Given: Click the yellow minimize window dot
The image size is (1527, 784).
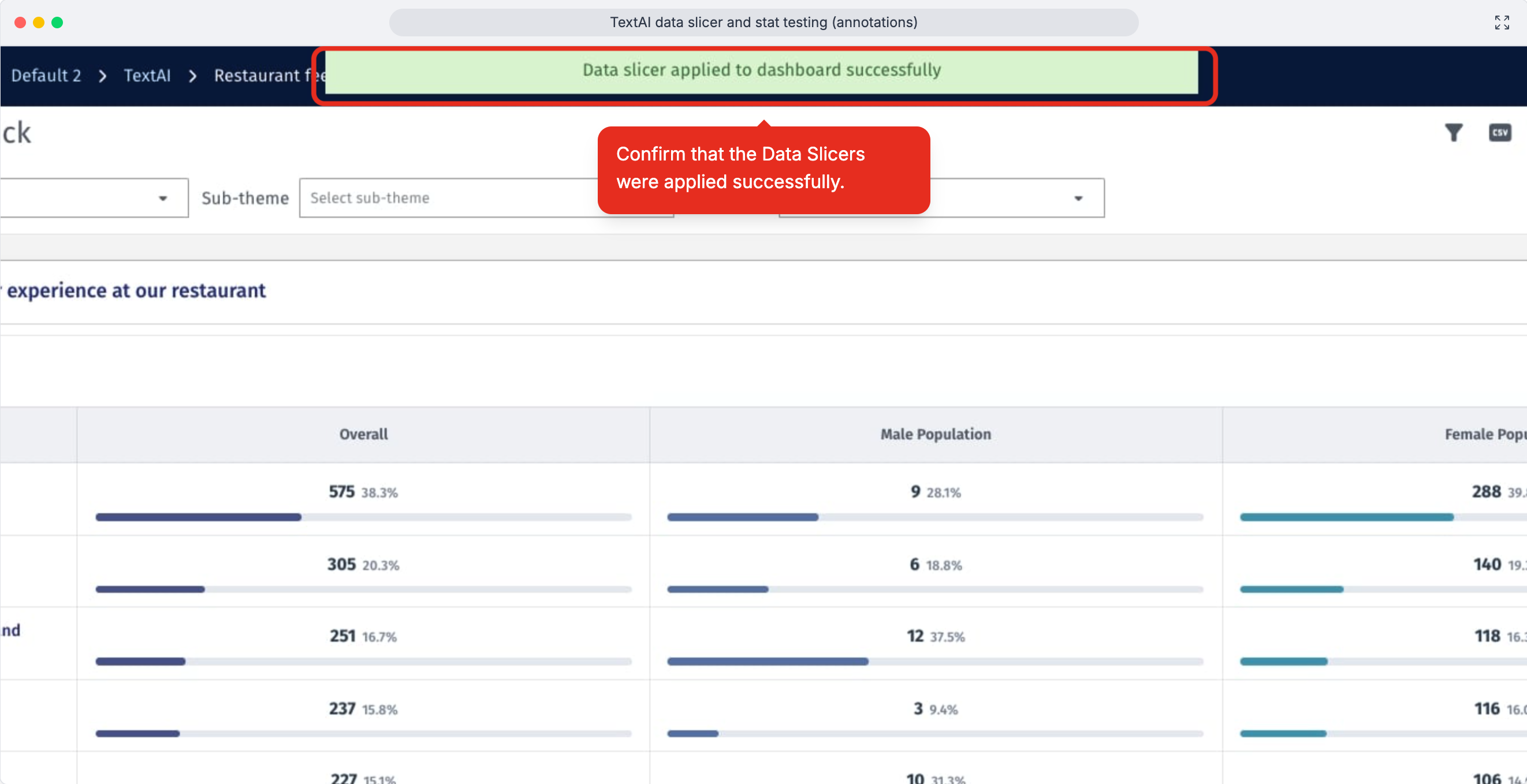Looking at the screenshot, I should pyautogui.click(x=39, y=23).
